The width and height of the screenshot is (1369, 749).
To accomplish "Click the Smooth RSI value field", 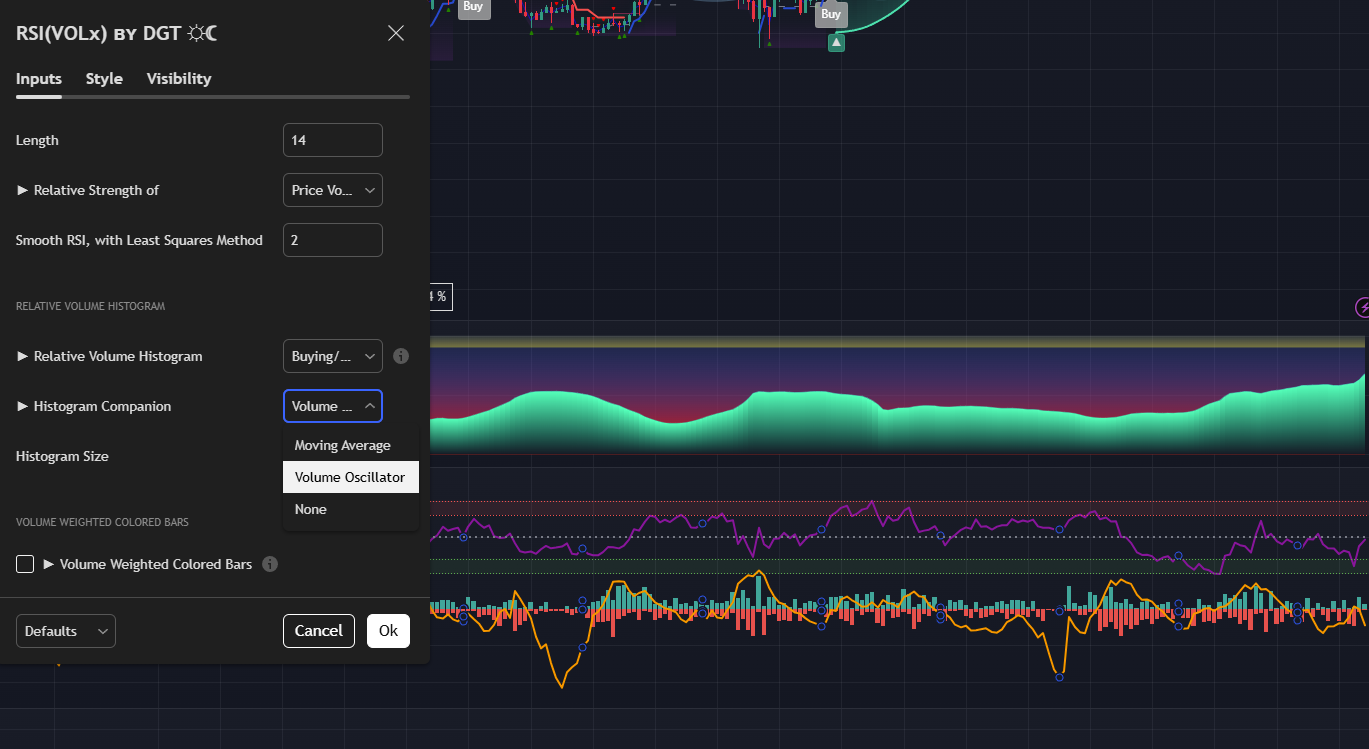I will 332,240.
